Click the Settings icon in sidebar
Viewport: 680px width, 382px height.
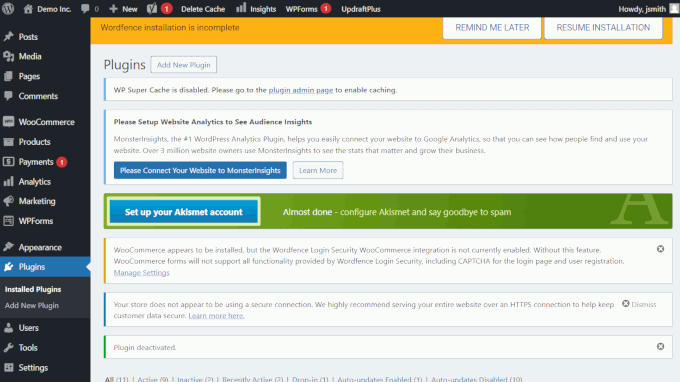9,368
